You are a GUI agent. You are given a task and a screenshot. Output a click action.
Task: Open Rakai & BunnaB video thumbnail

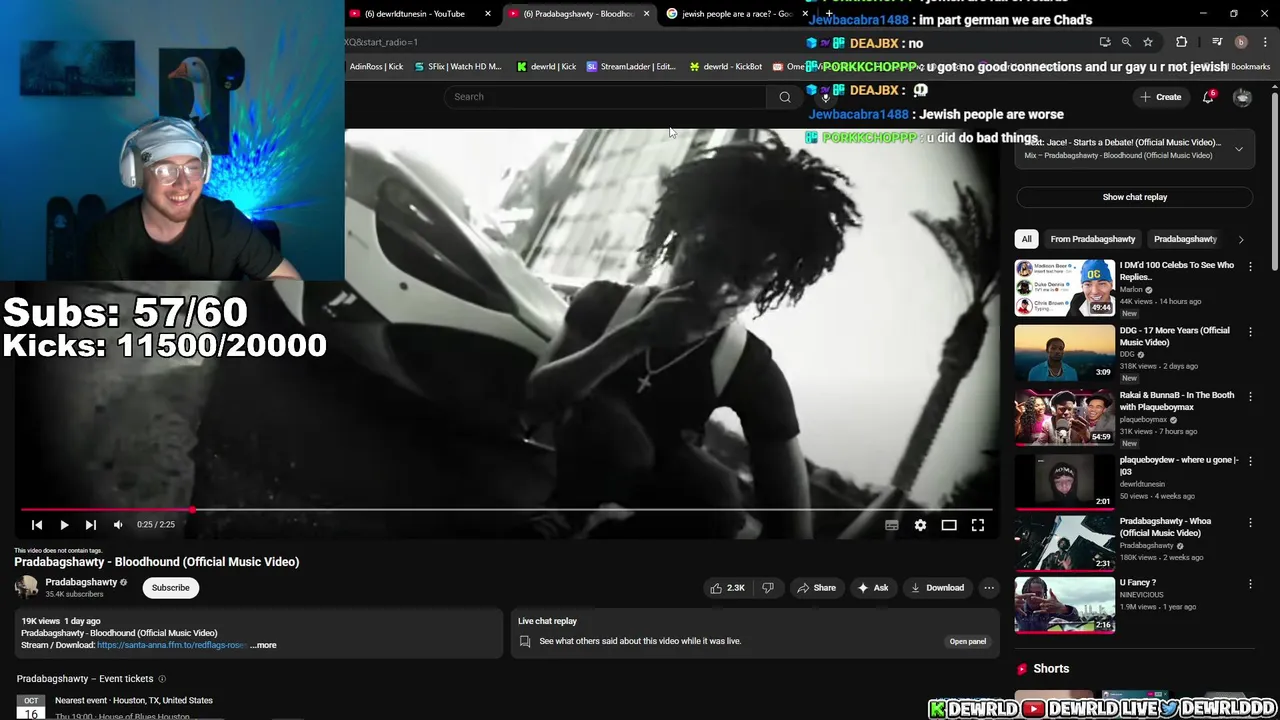(x=1065, y=418)
